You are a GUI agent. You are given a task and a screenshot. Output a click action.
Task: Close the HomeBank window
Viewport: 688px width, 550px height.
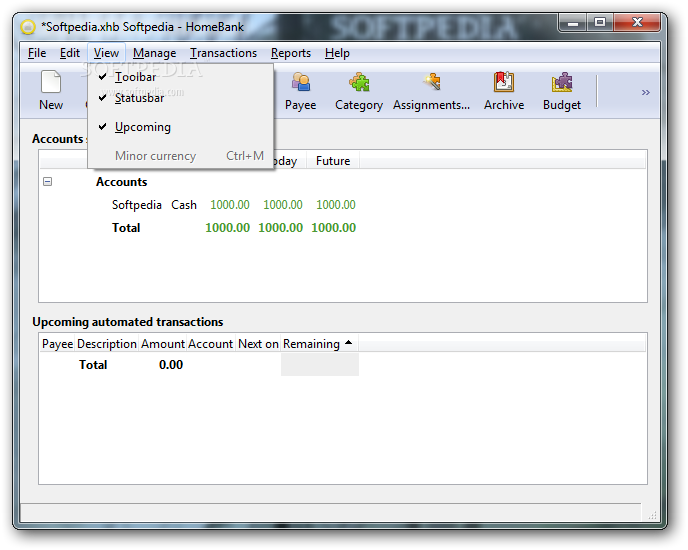point(637,23)
